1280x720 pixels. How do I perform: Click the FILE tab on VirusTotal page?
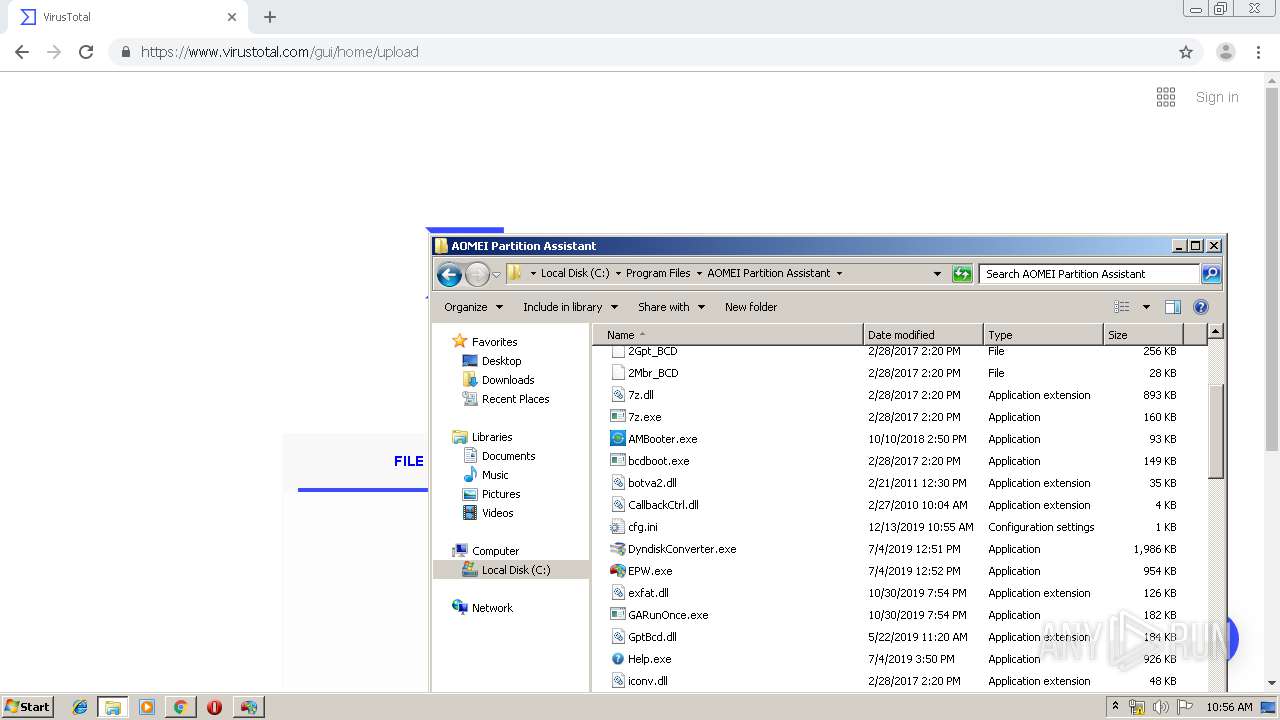[409, 461]
